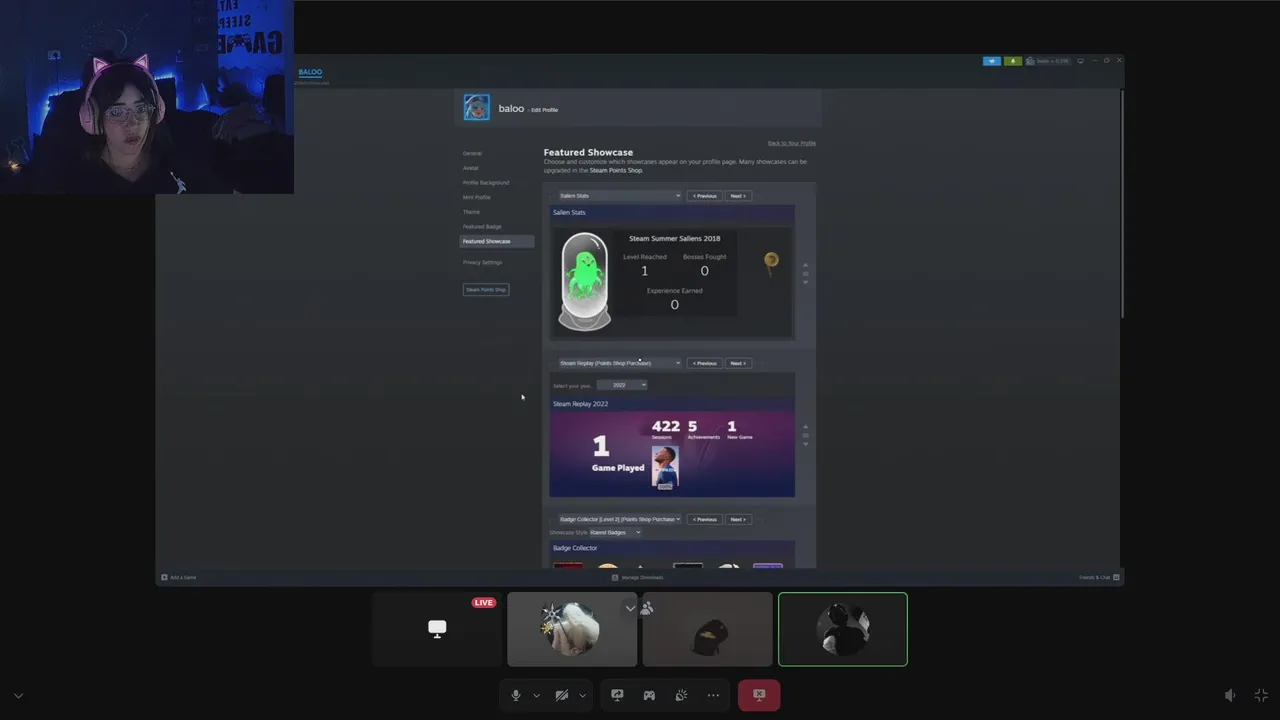1280x720 pixels.
Task: Open Theme settings section
Action: (x=471, y=212)
